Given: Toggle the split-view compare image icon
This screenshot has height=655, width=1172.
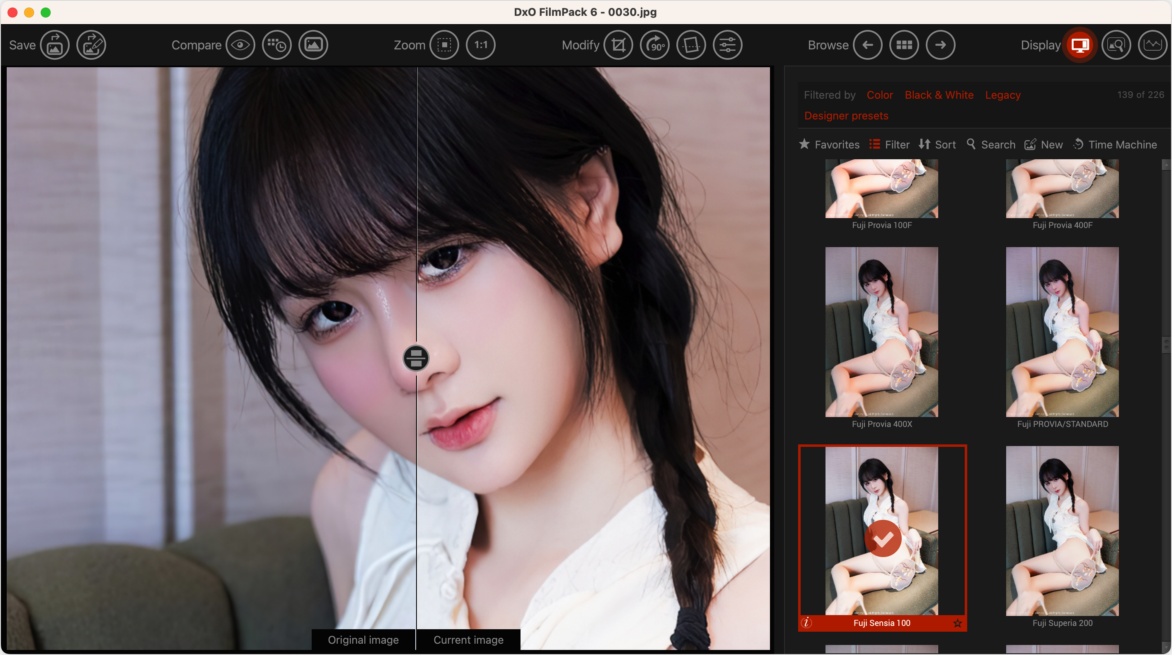Looking at the screenshot, I should 313,45.
